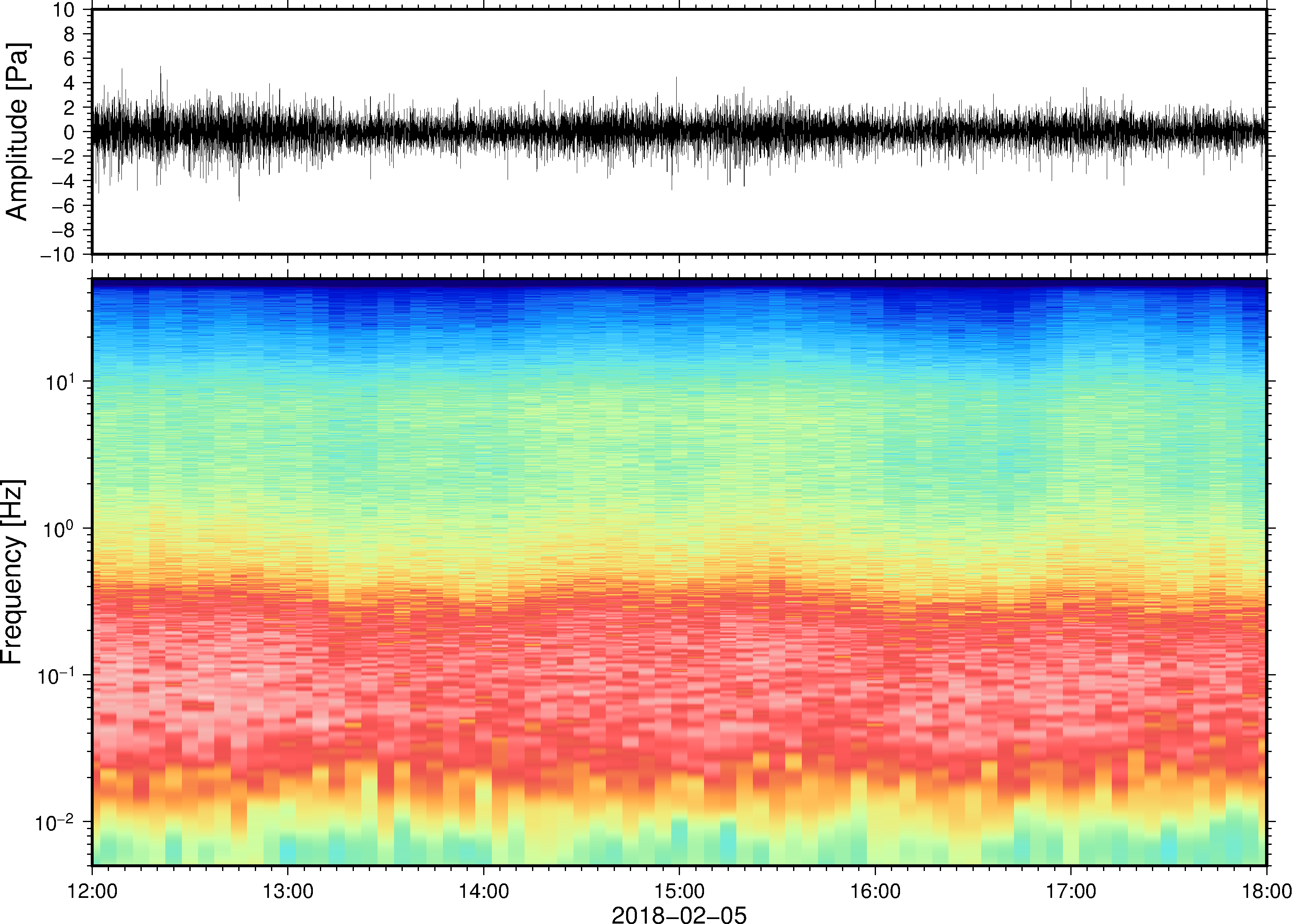Click the Frequency [Hz] axis title
Screen dimensions: 1292x924
12,572
